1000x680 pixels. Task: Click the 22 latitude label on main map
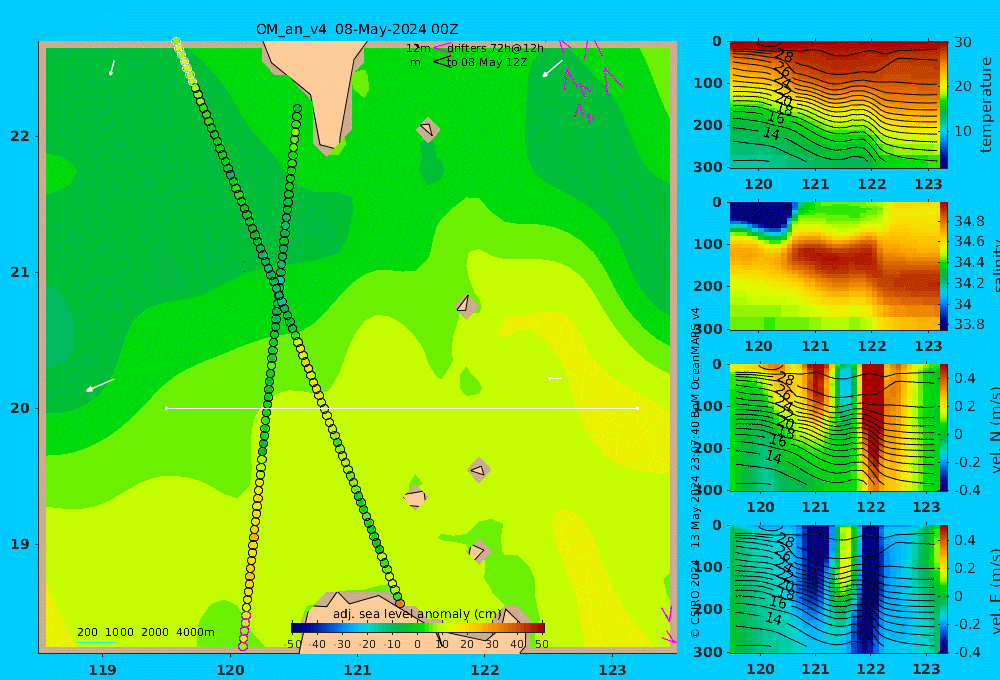20,136
